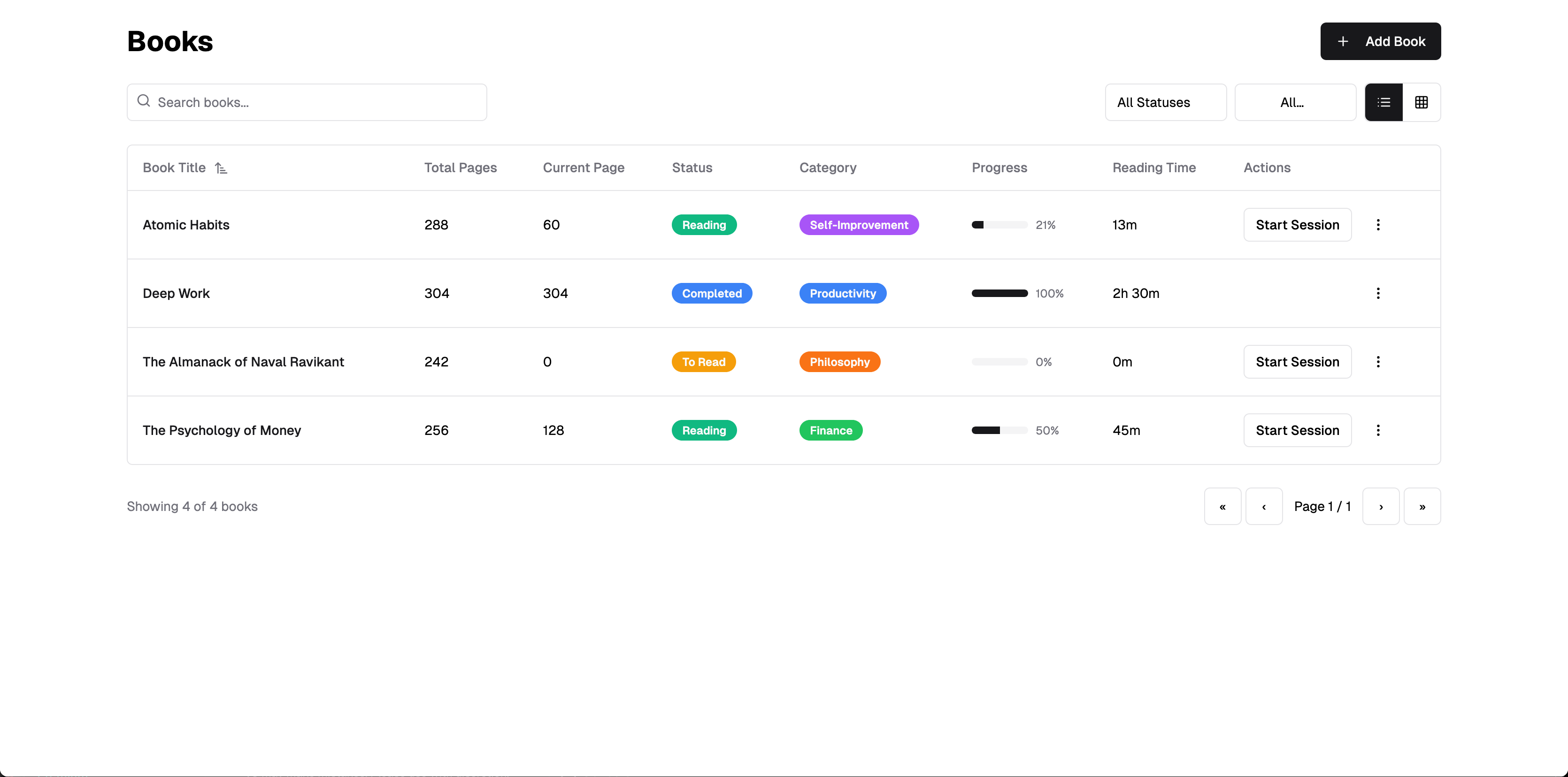The width and height of the screenshot is (1568, 777).
Task: Click the Deep Work progress bar
Action: [999, 293]
